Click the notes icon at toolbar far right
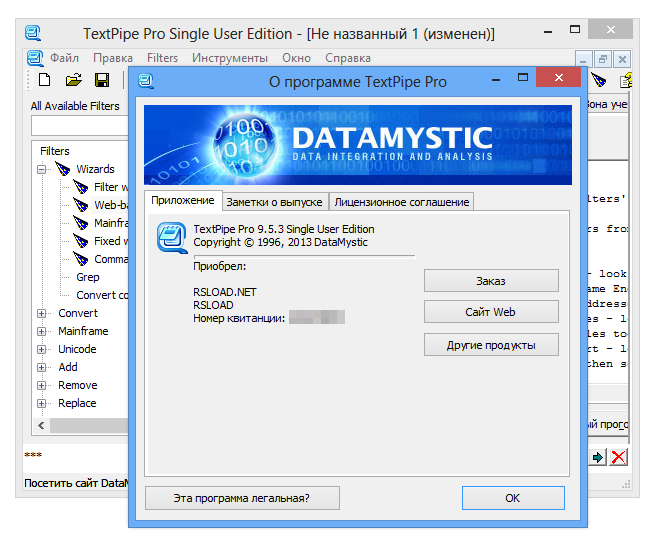Image resolution: width=671 pixels, height=560 pixels. click(x=626, y=80)
